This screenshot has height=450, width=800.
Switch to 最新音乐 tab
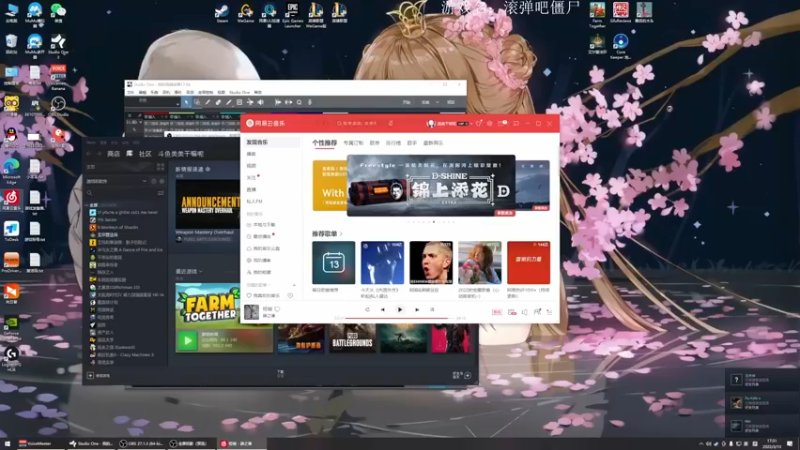coord(433,143)
